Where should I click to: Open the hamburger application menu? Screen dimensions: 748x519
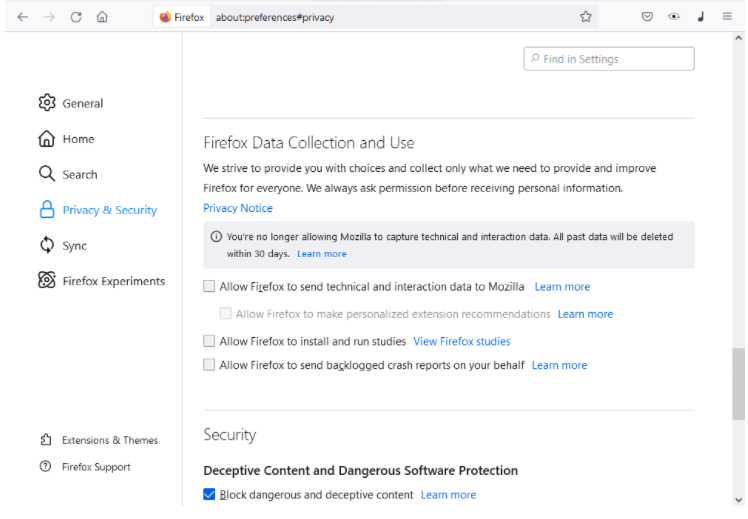(727, 17)
